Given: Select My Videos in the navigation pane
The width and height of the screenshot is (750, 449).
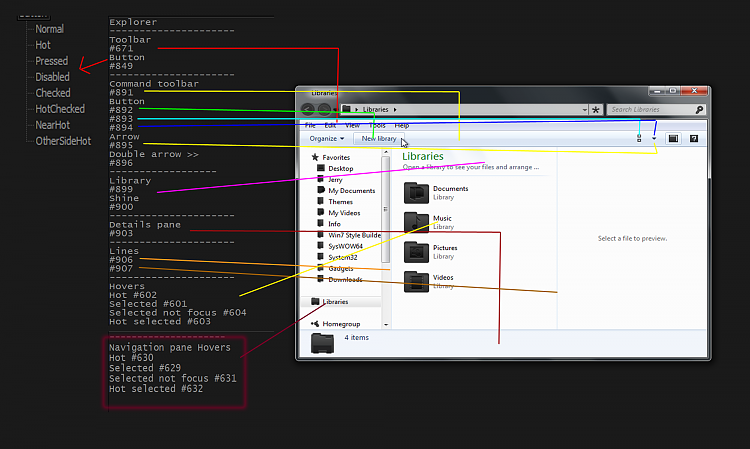Looking at the screenshot, I should [x=344, y=213].
